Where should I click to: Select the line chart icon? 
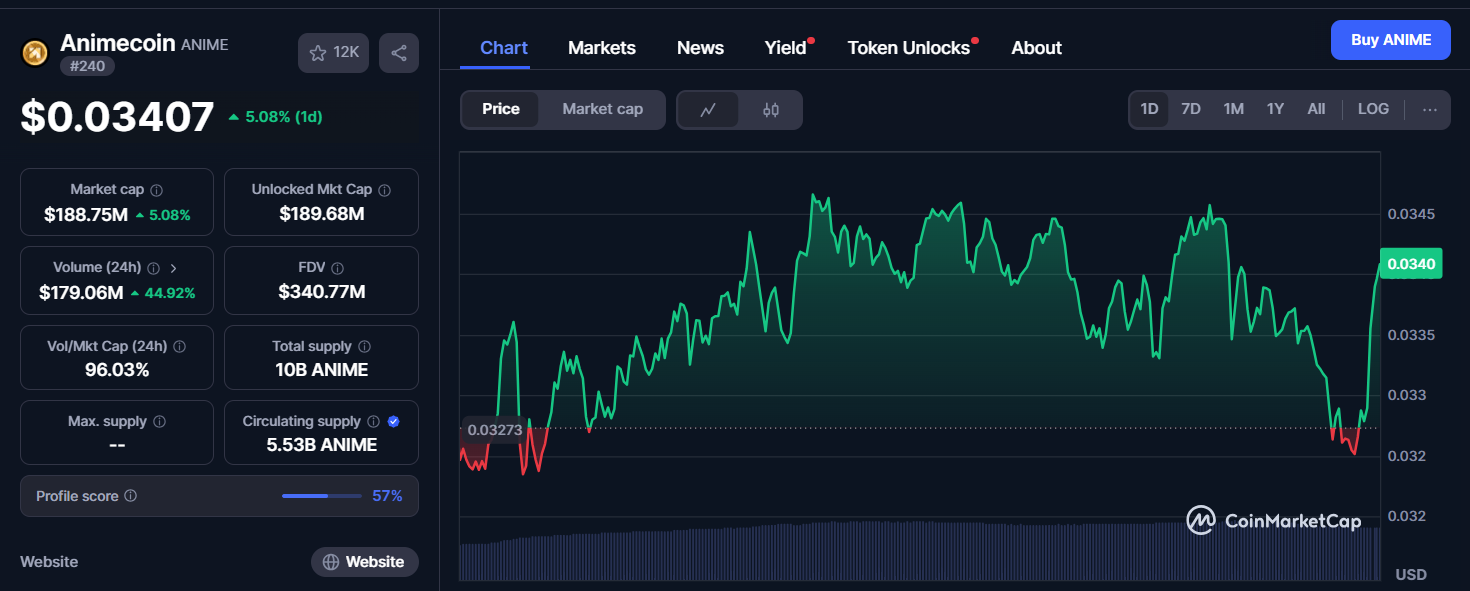pyautogui.click(x=708, y=110)
